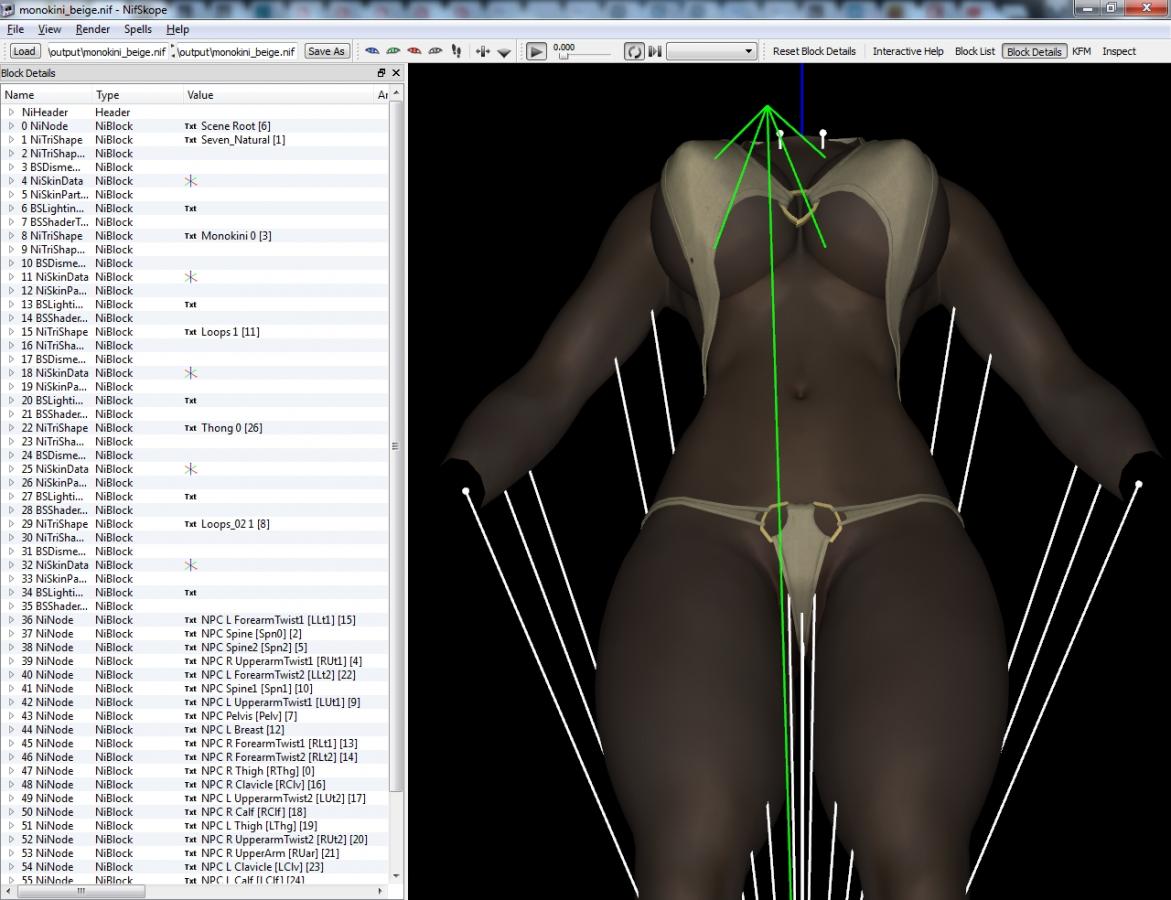
Task: Float the Block Details panel
Action: tap(381, 72)
